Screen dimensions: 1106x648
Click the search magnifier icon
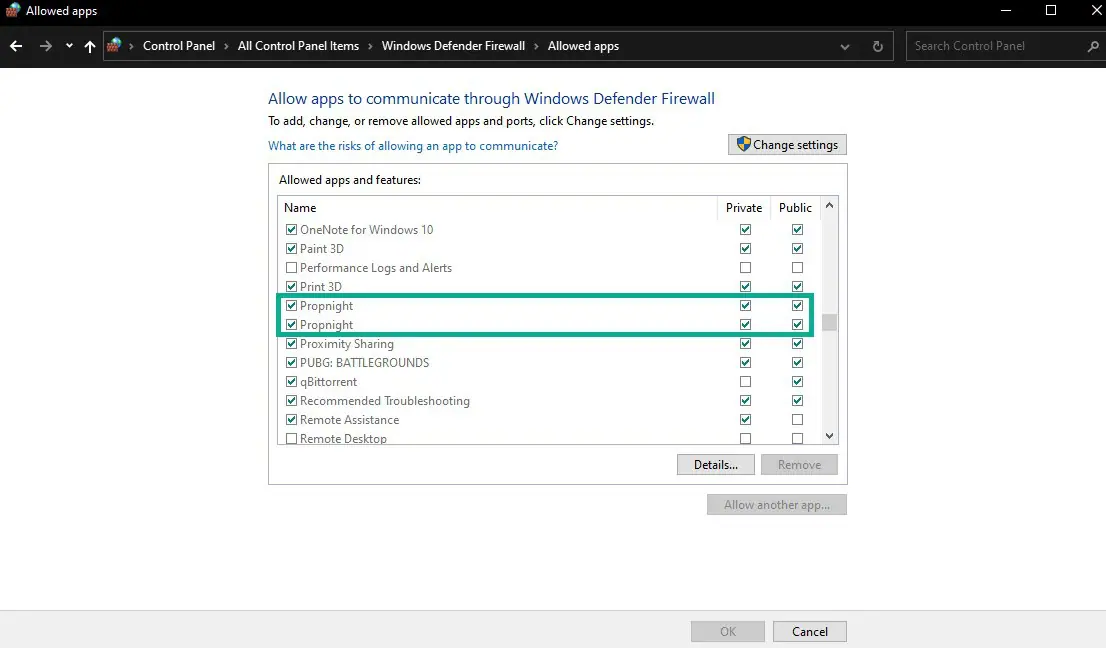pyautogui.click(x=1093, y=46)
